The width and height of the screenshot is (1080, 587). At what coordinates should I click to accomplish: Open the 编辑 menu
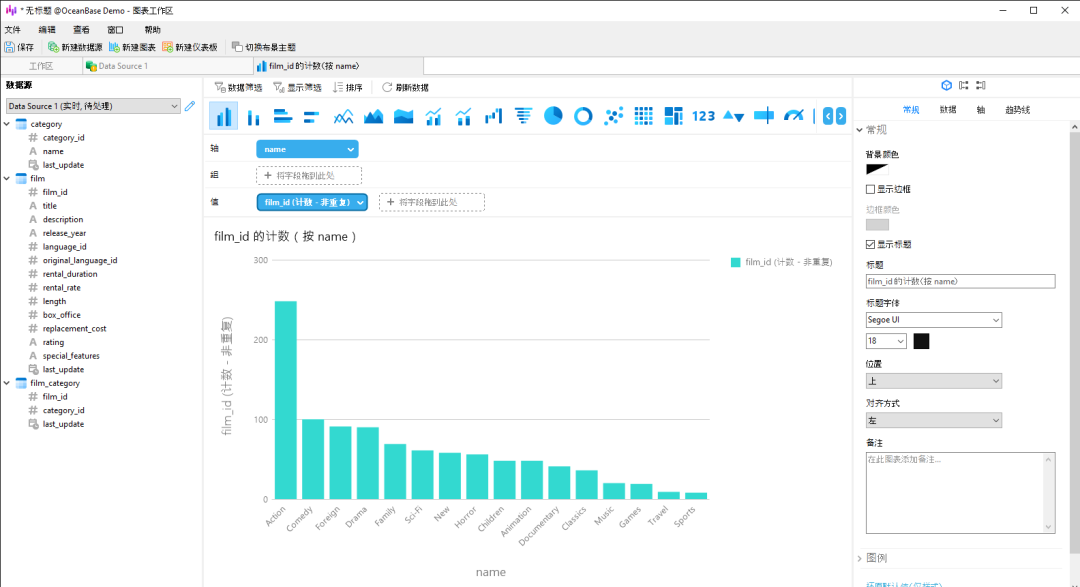[47, 30]
